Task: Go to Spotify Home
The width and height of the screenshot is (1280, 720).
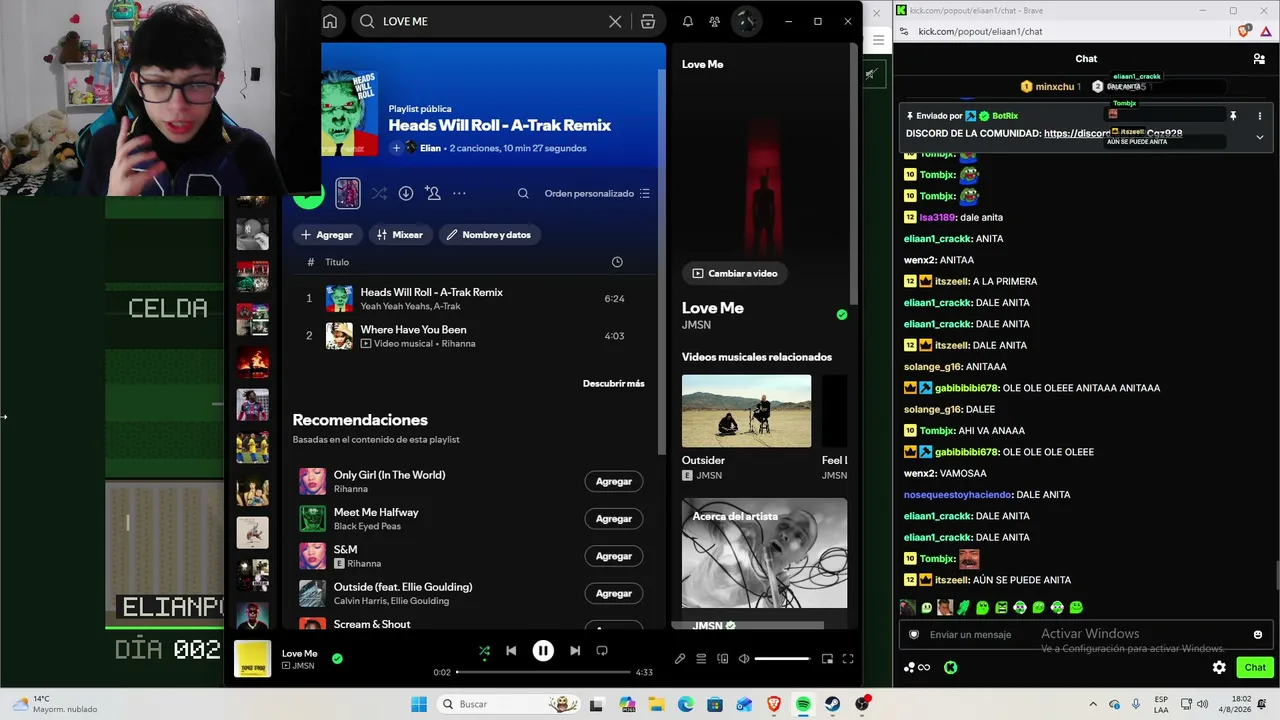Action: pyautogui.click(x=330, y=21)
